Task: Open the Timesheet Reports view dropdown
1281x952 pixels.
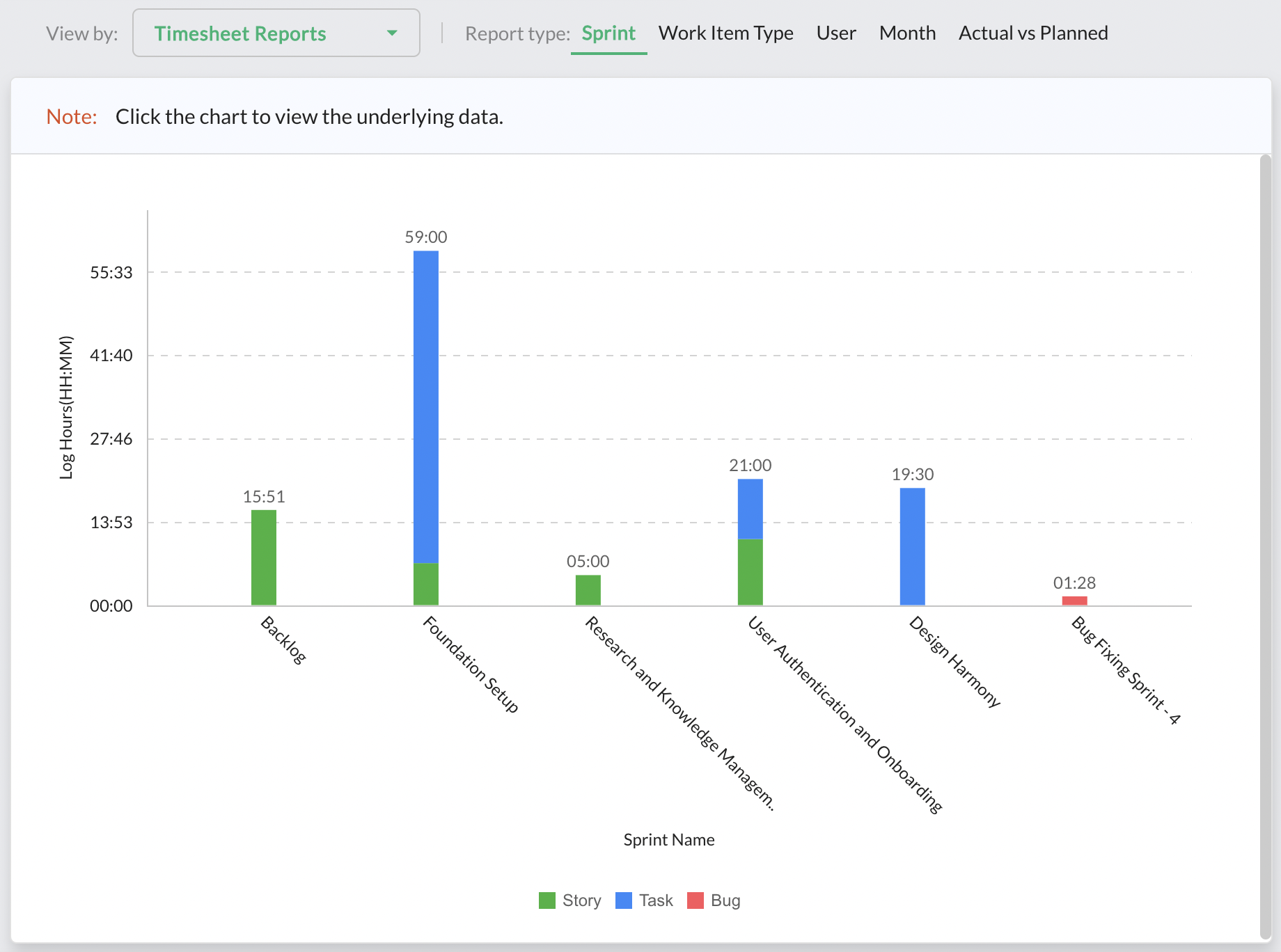Action: [276, 33]
